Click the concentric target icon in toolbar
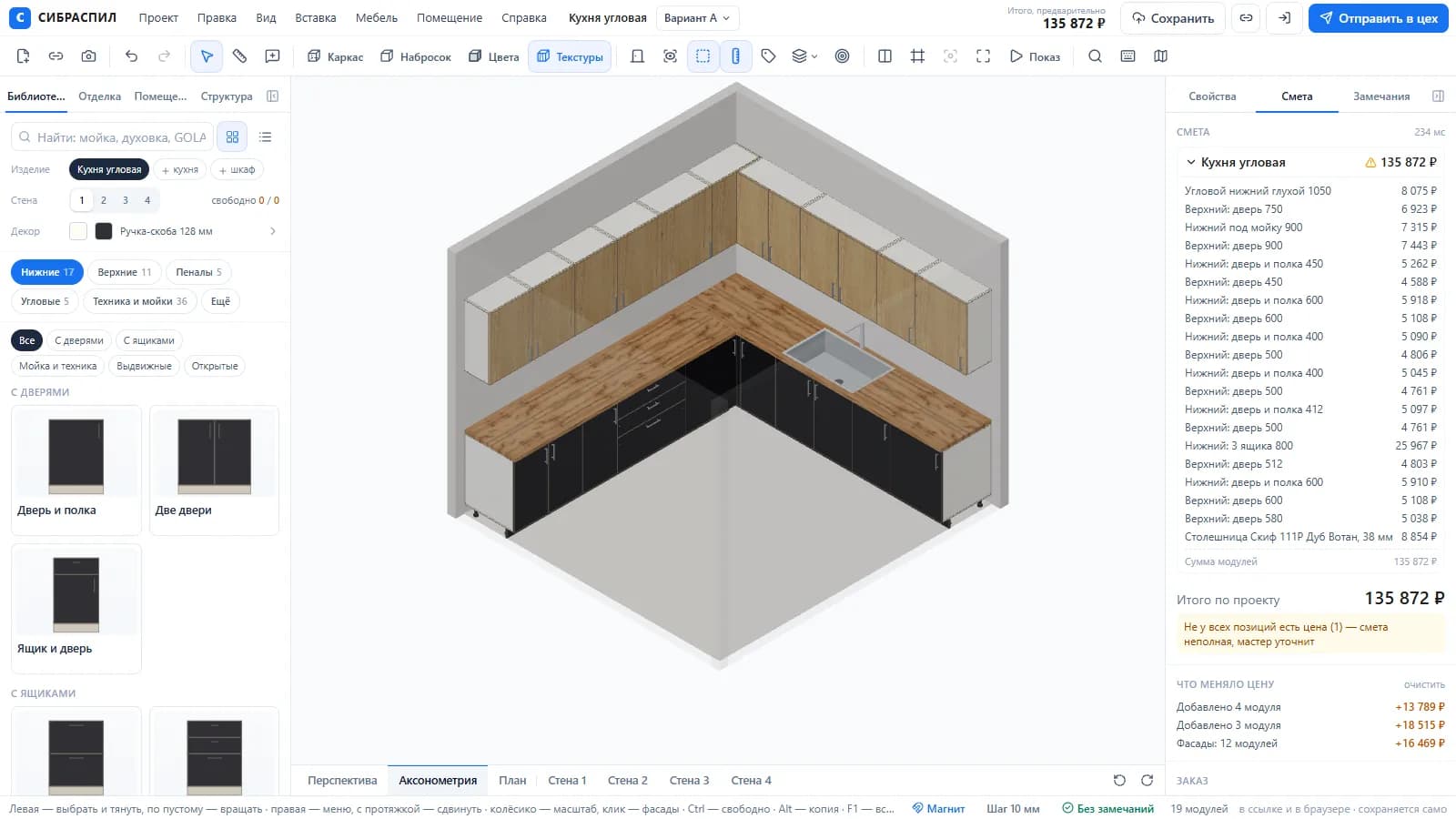Viewport: 1456px width, 819px height. coord(843,56)
